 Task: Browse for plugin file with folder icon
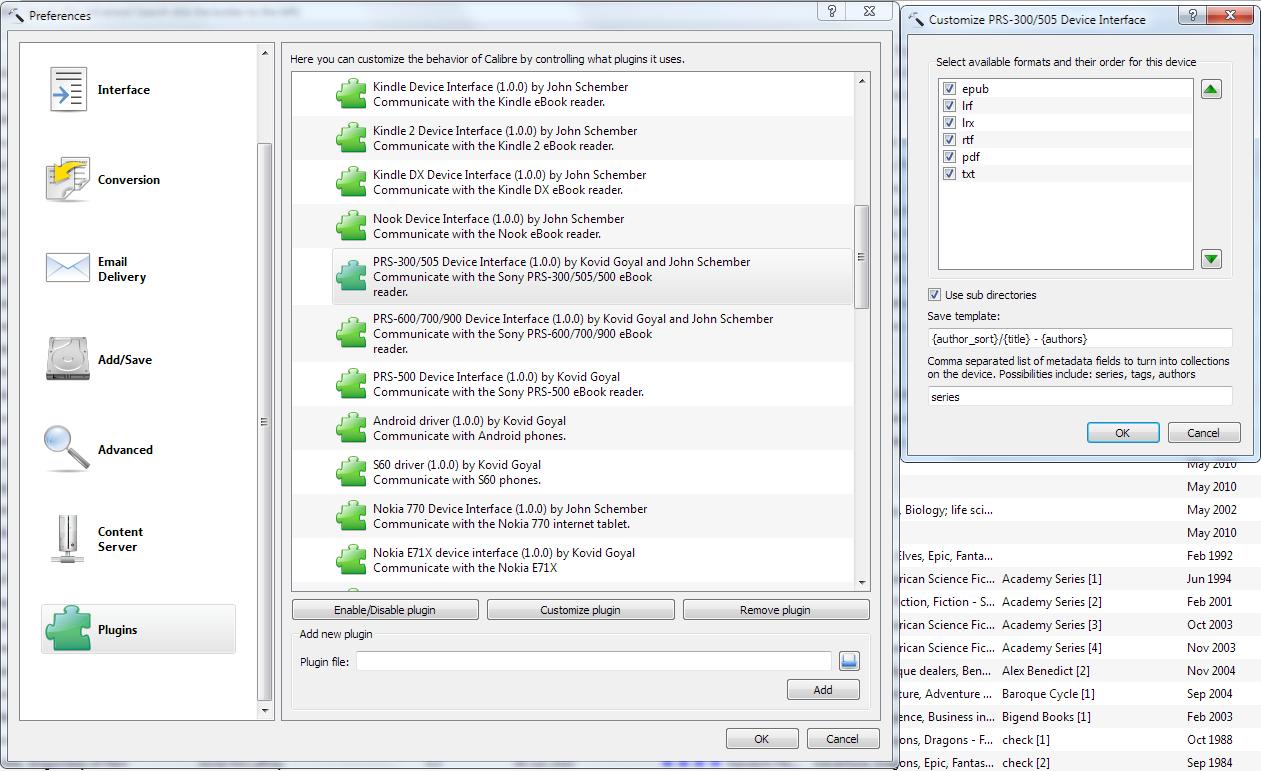(x=849, y=661)
